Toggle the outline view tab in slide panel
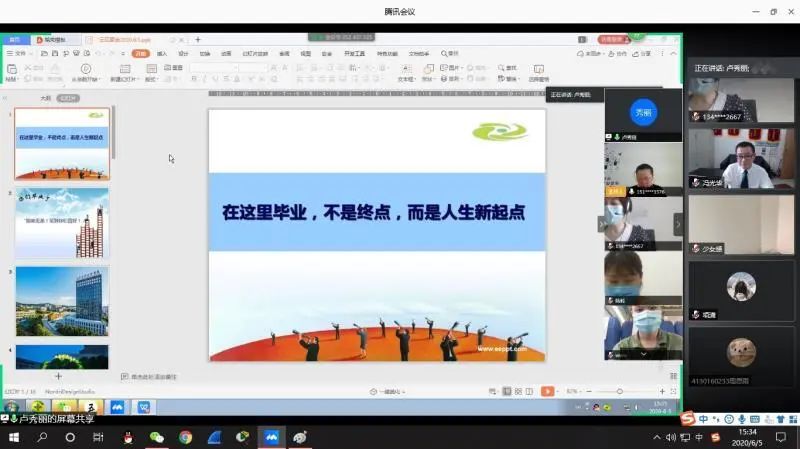Viewport: 800px width, 449px height. click(45, 99)
